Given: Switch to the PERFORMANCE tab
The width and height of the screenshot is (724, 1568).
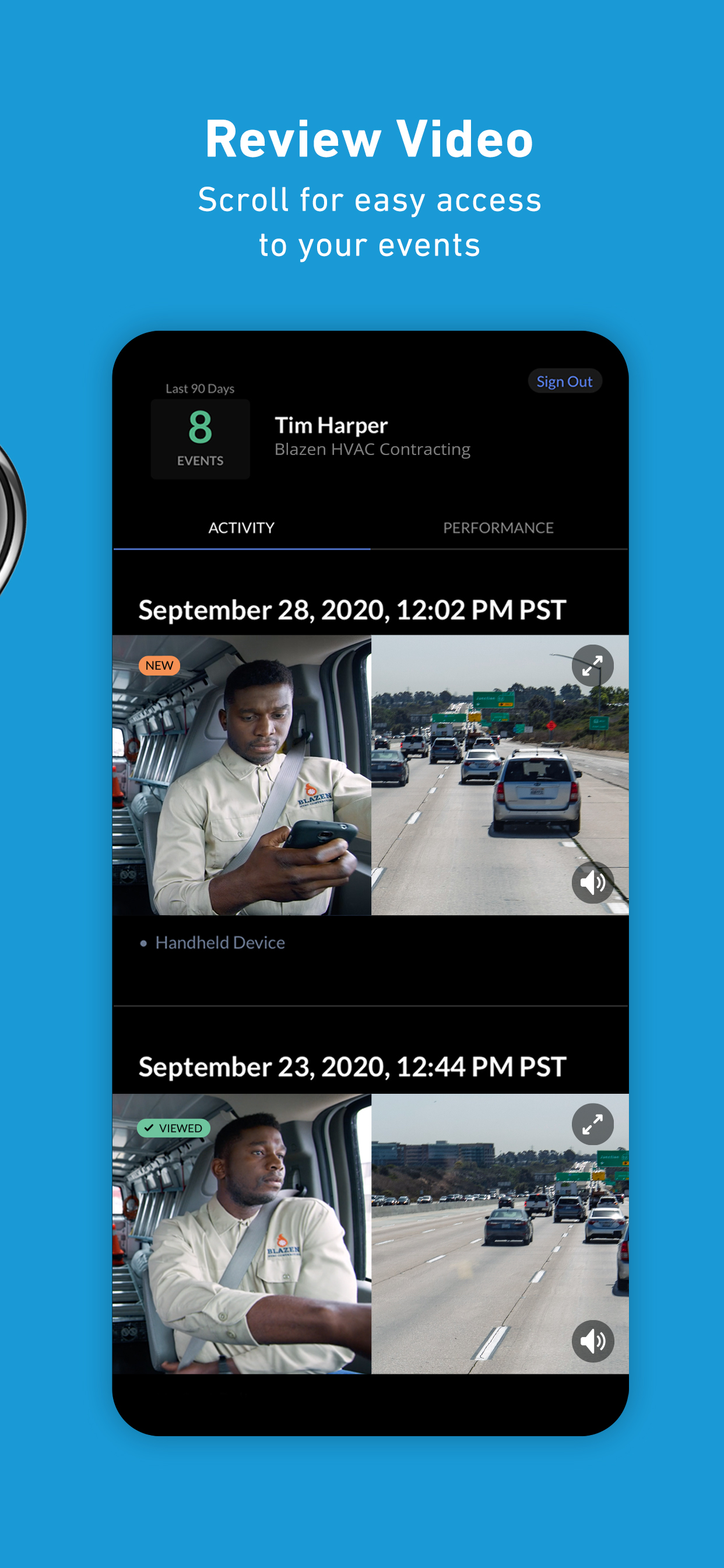Looking at the screenshot, I should click(x=498, y=528).
